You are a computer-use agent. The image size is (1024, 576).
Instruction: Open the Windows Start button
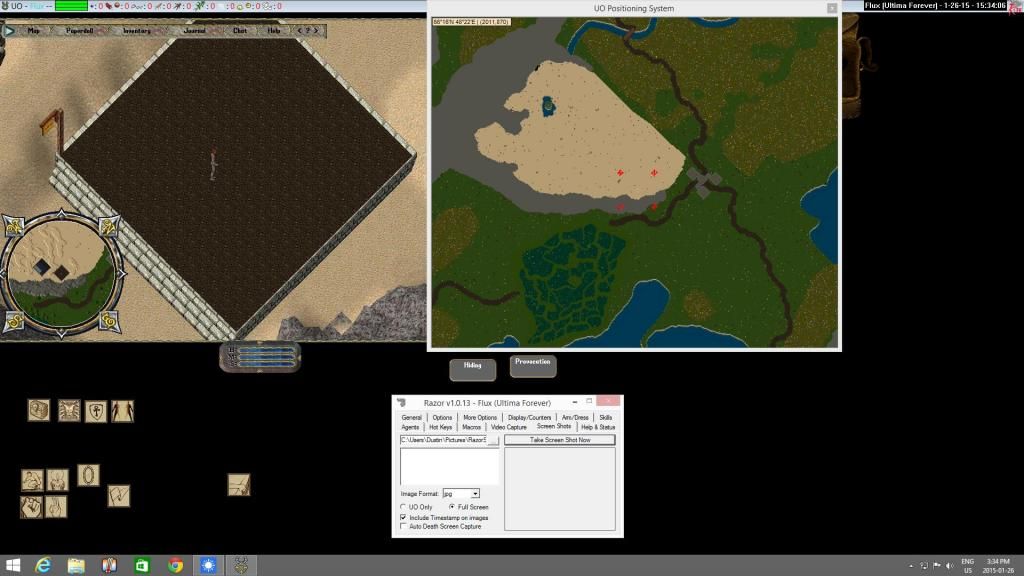(12, 565)
